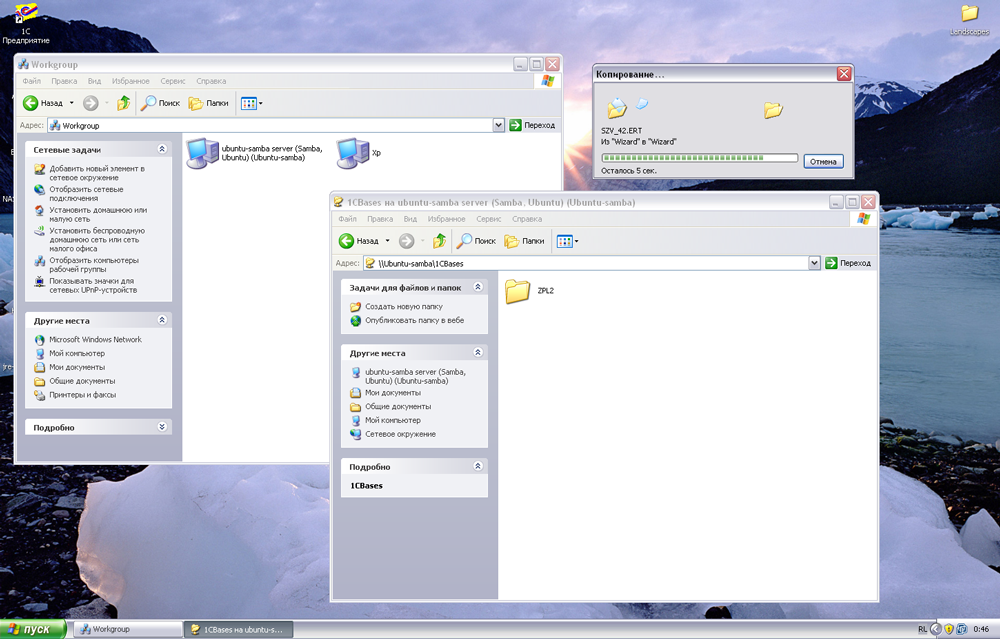1000x639 pixels.
Task: Select Landscapes folder on desktop
Action: tap(969, 20)
